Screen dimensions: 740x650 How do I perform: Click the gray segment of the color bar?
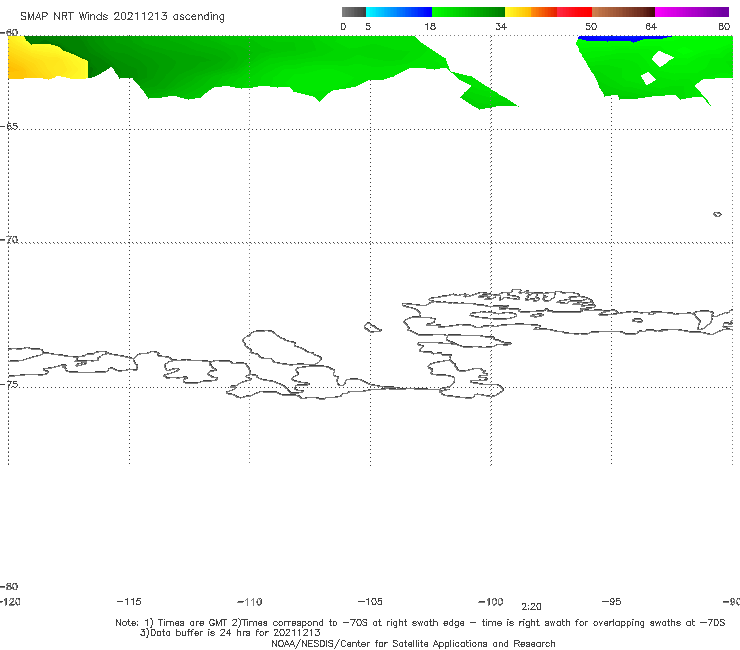[353, 12]
